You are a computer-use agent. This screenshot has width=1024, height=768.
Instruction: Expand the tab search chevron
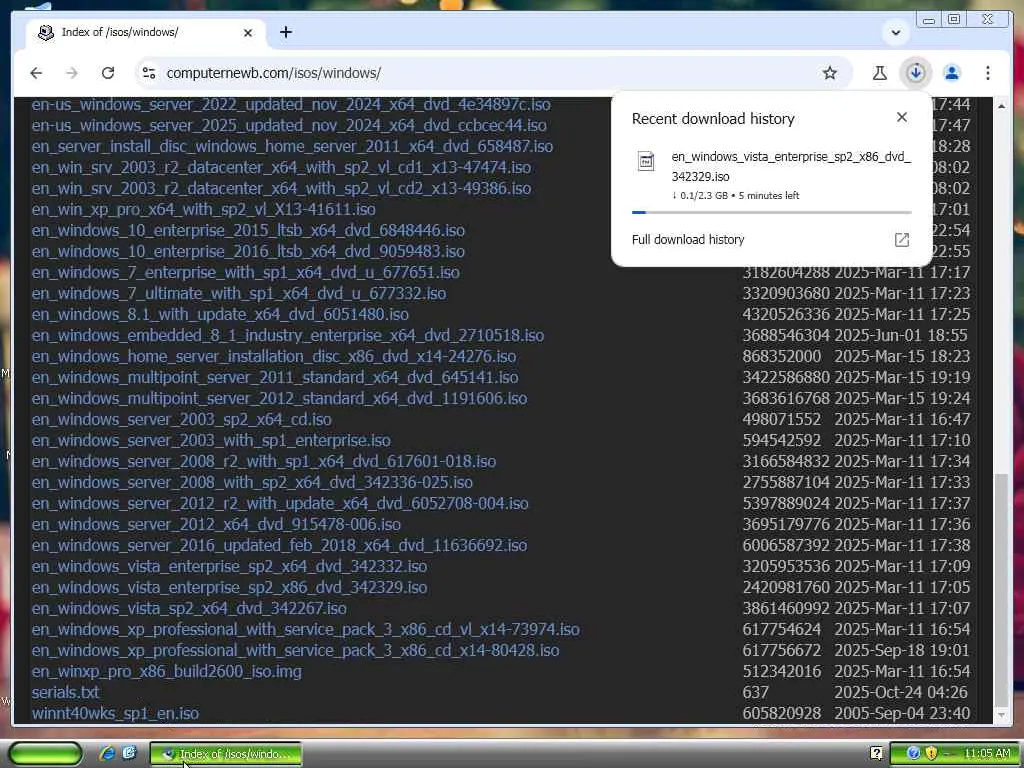[x=896, y=33]
